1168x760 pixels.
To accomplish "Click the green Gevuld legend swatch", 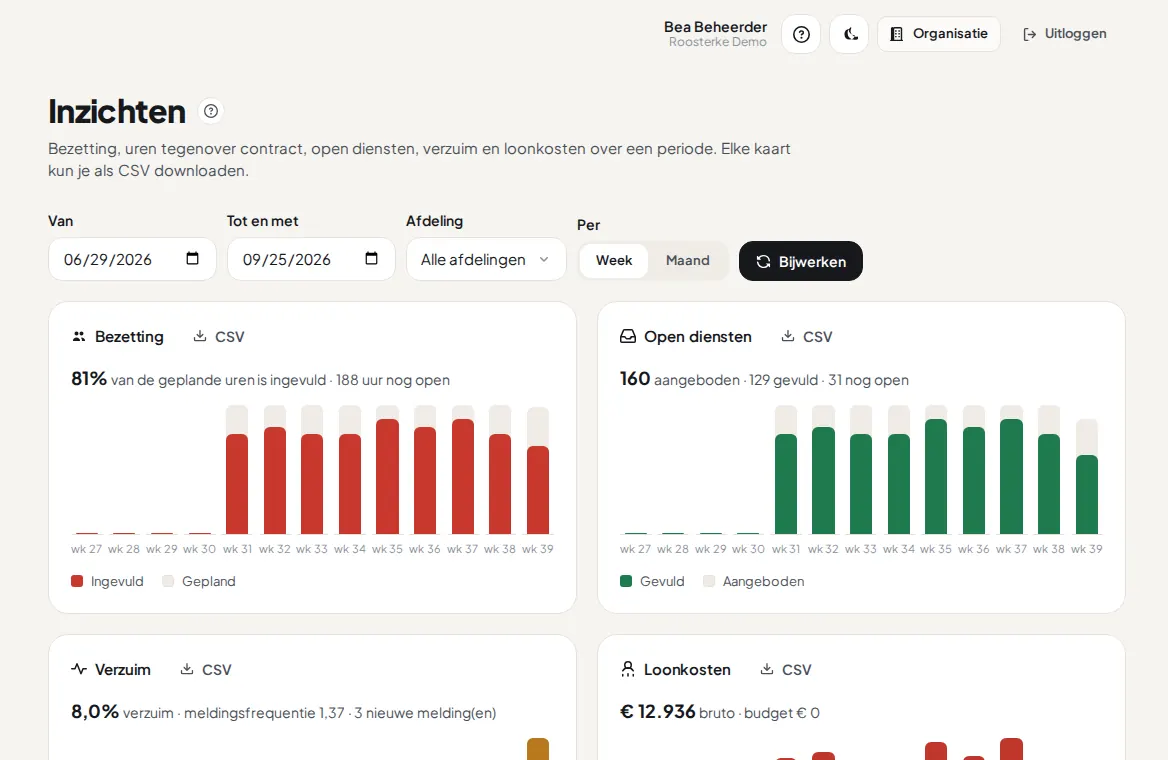I will coord(626,581).
